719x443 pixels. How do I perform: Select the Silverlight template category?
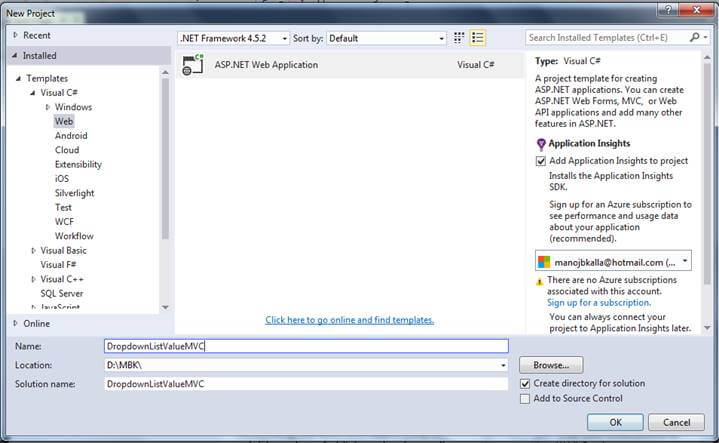pyautogui.click(x=75, y=193)
